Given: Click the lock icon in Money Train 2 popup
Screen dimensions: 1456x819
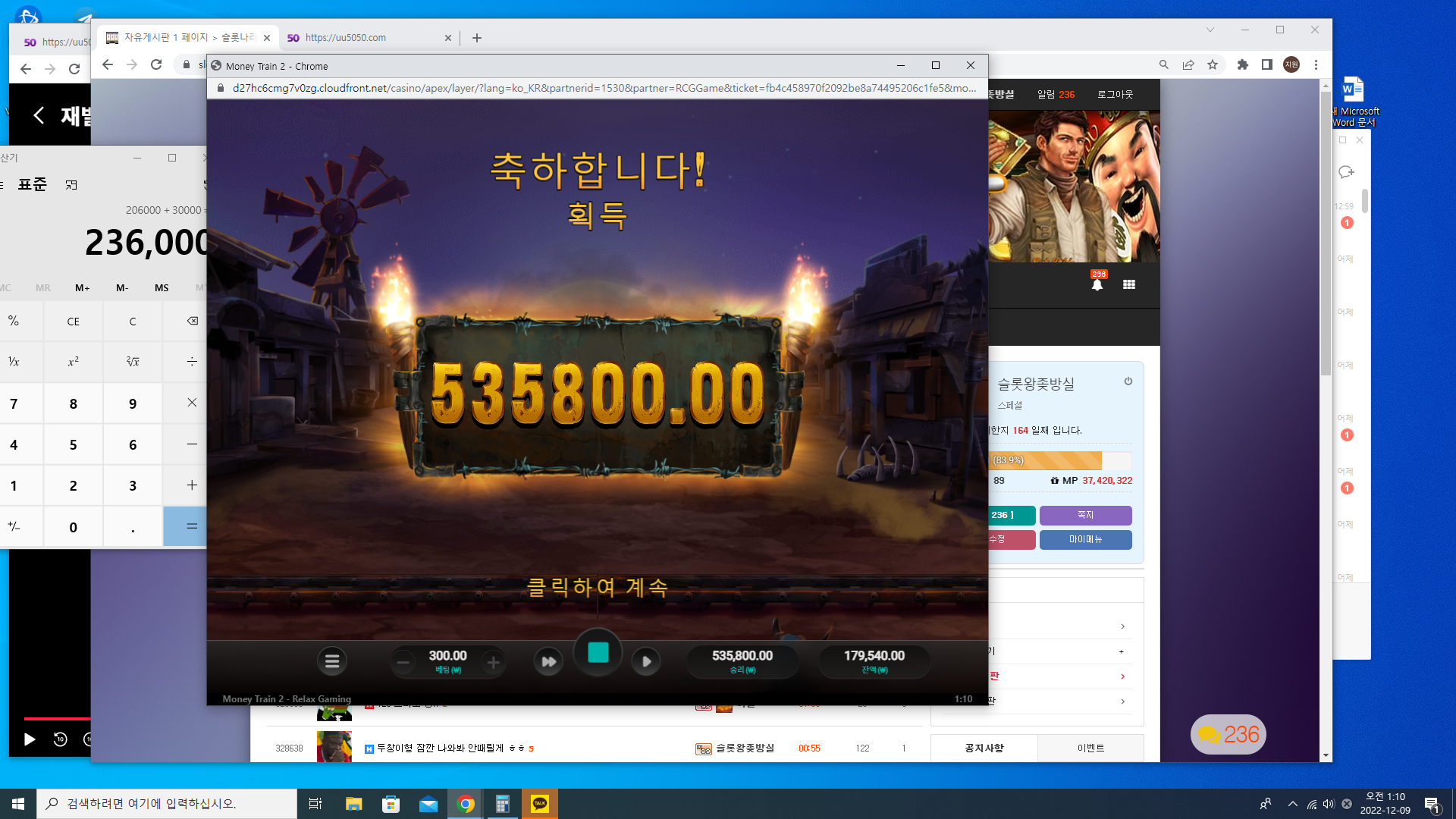Looking at the screenshot, I should click(x=220, y=88).
